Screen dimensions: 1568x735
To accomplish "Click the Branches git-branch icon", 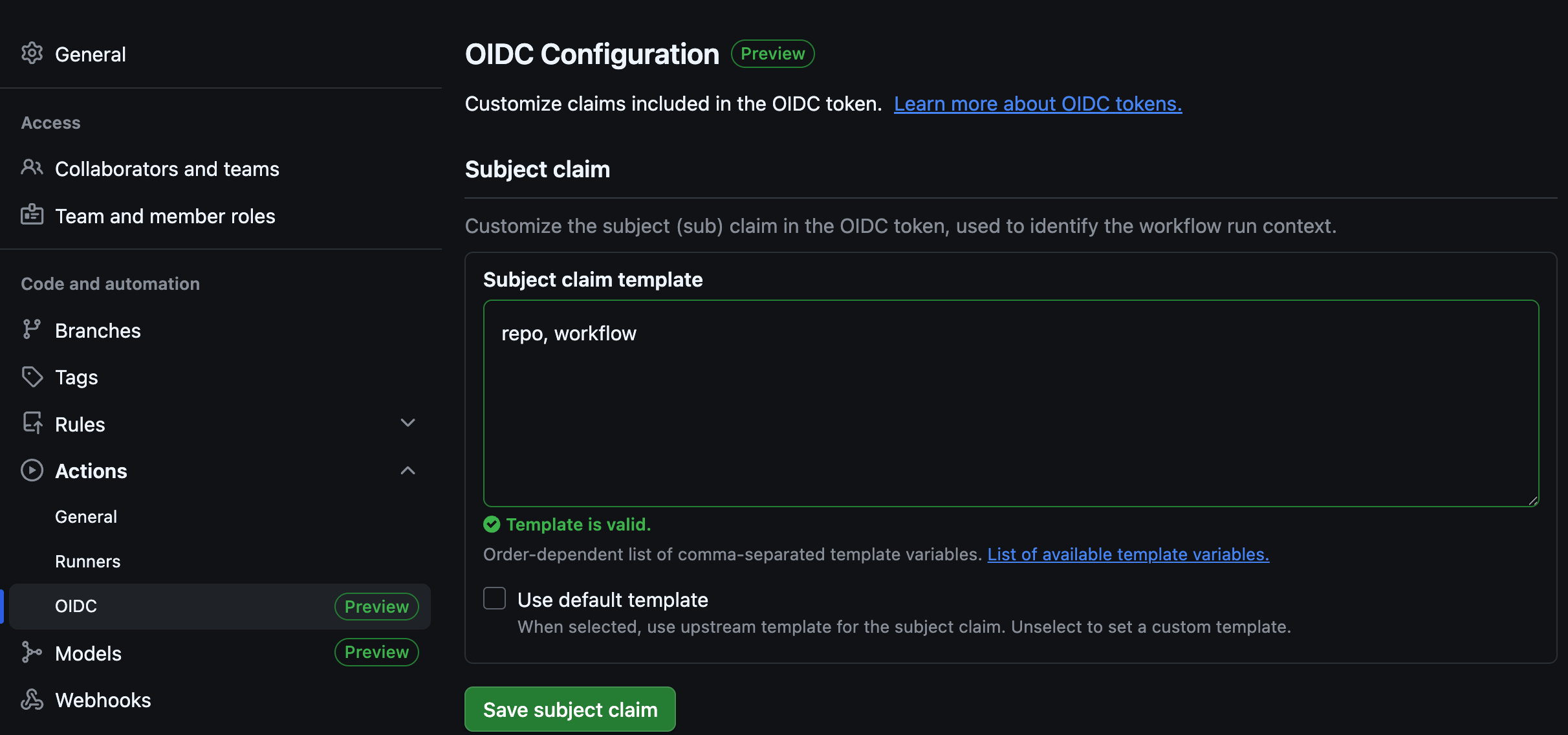I will pyautogui.click(x=32, y=329).
